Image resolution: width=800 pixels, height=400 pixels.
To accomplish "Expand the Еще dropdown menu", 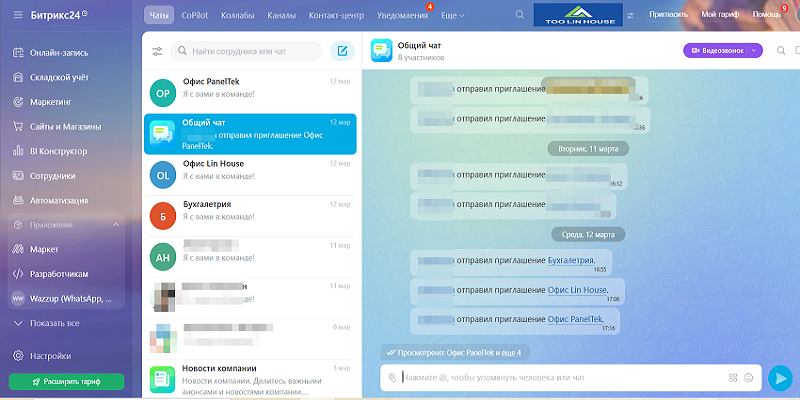I will click(453, 15).
